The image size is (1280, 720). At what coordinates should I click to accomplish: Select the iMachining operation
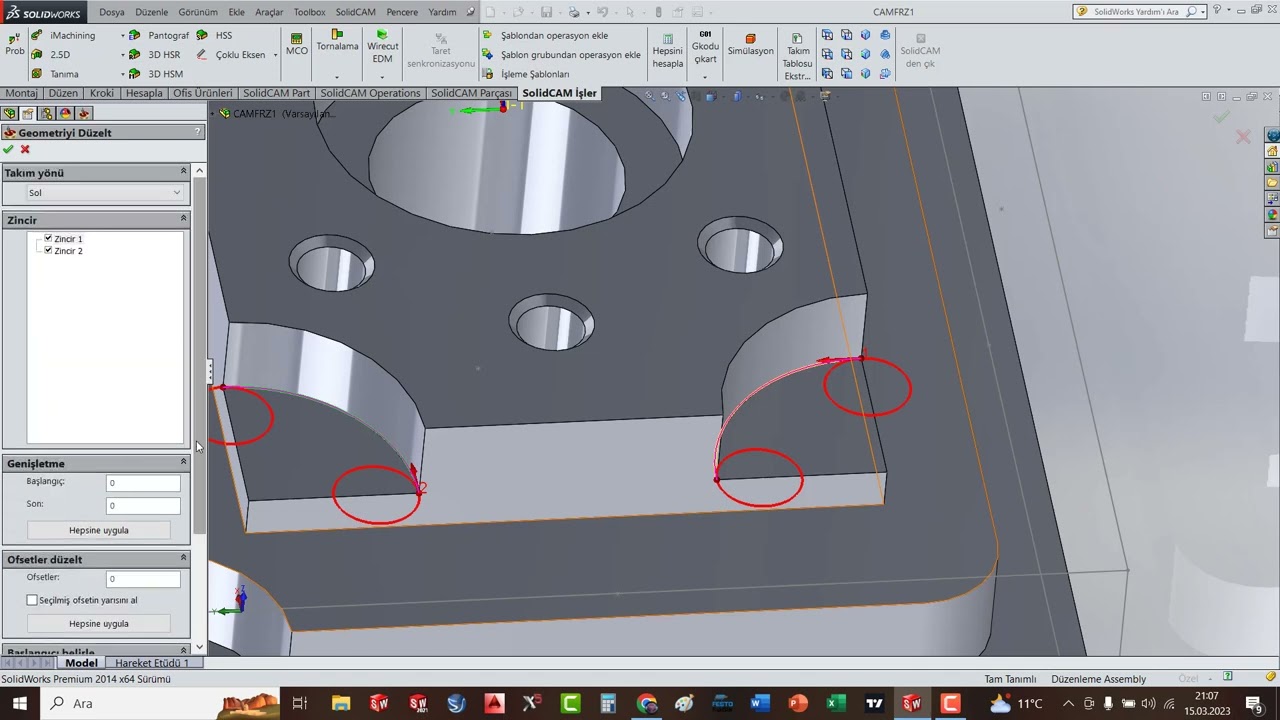(63, 35)
